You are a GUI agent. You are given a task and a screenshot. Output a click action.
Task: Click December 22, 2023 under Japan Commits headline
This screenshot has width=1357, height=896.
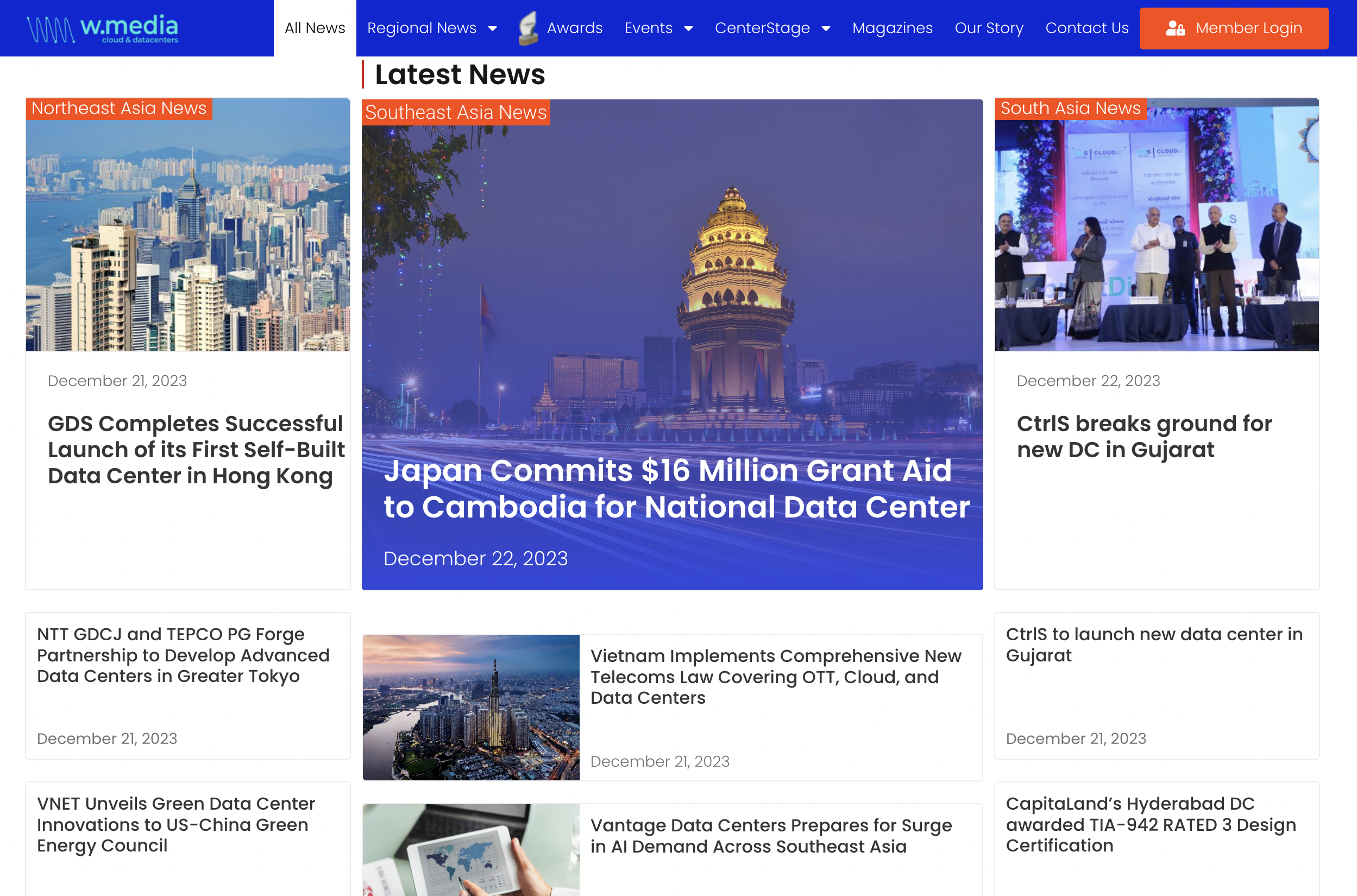pyautogui.click(x=475, y=558)
